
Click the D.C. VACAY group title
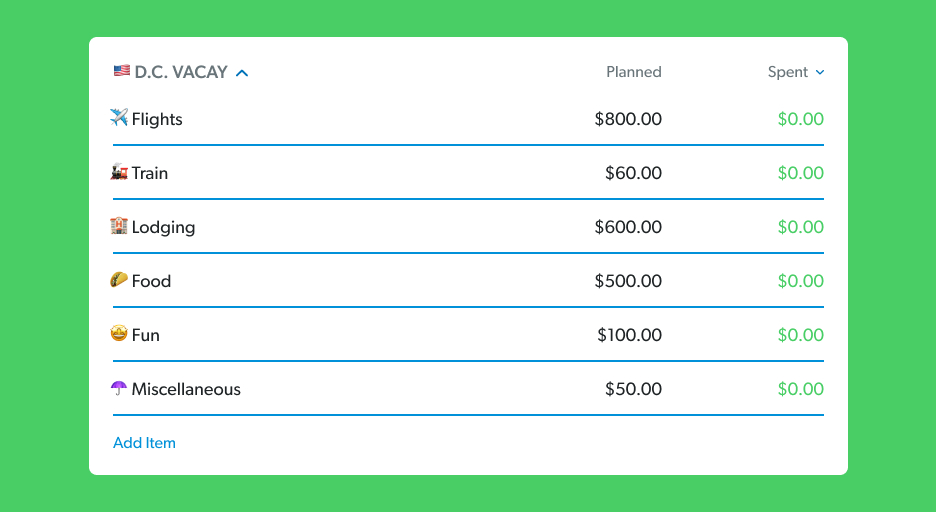[x=181, y=72]
